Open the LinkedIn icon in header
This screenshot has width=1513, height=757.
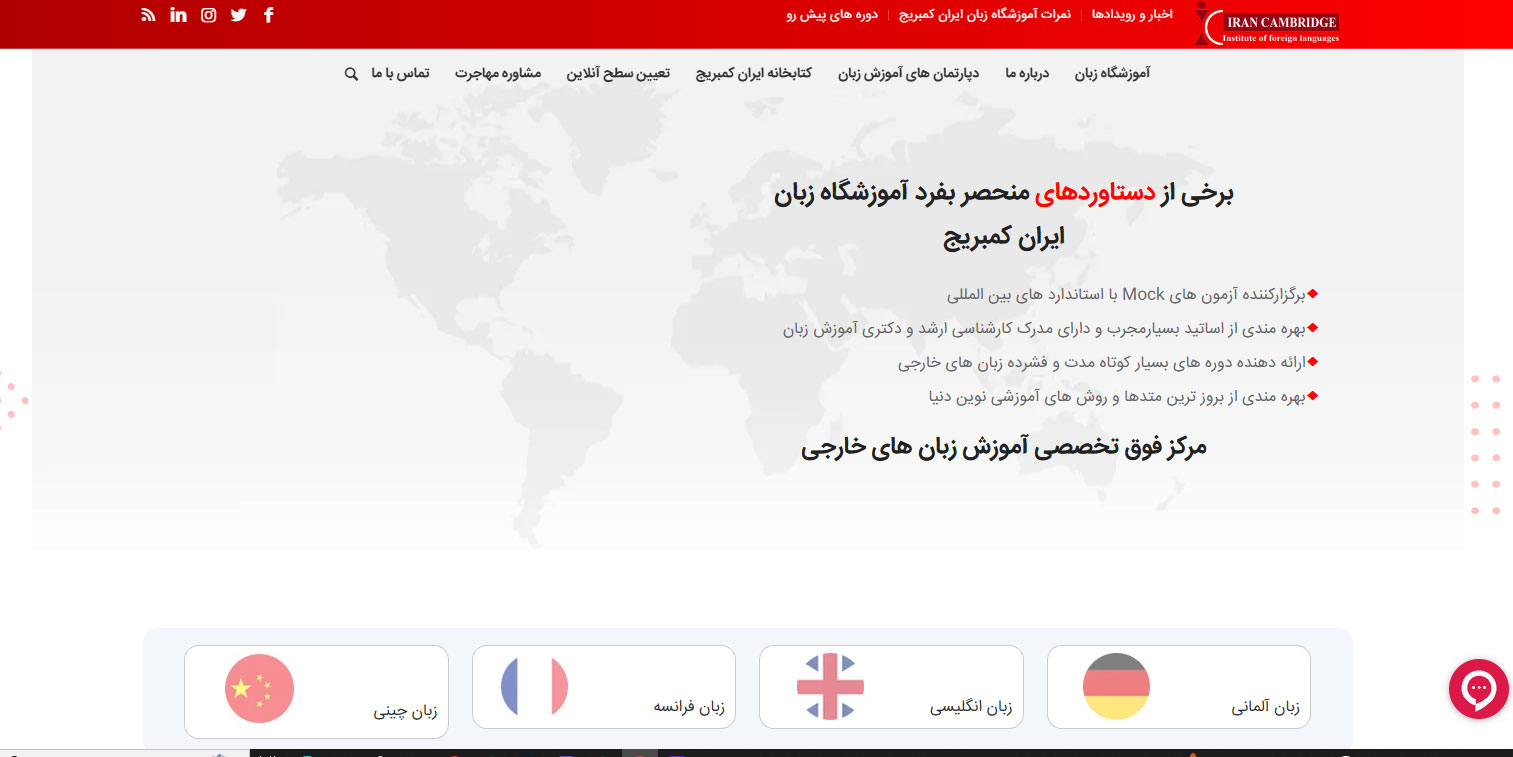pyautogui.click(x=178, y=15)
